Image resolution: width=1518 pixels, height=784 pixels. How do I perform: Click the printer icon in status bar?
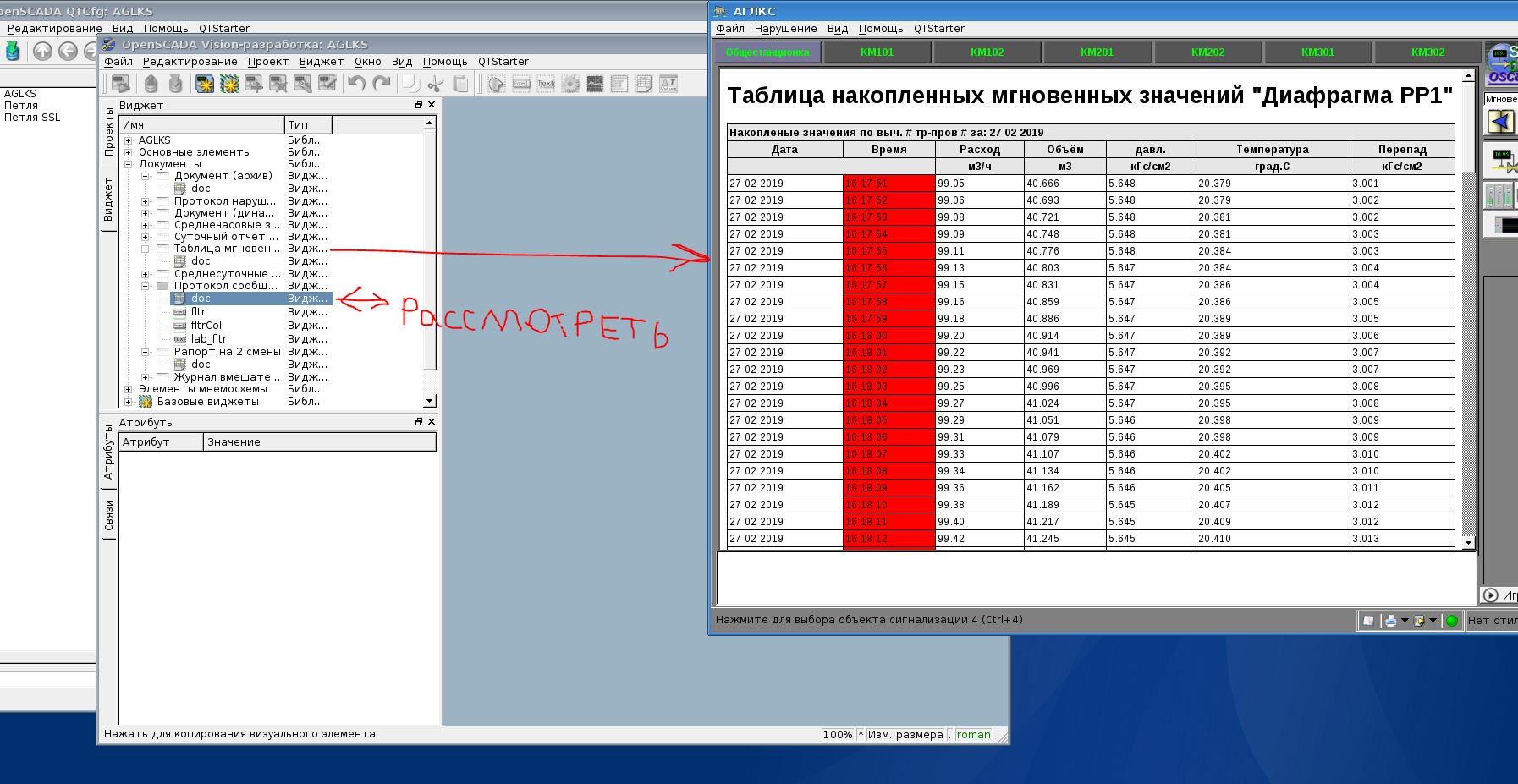pos(1390,621)
